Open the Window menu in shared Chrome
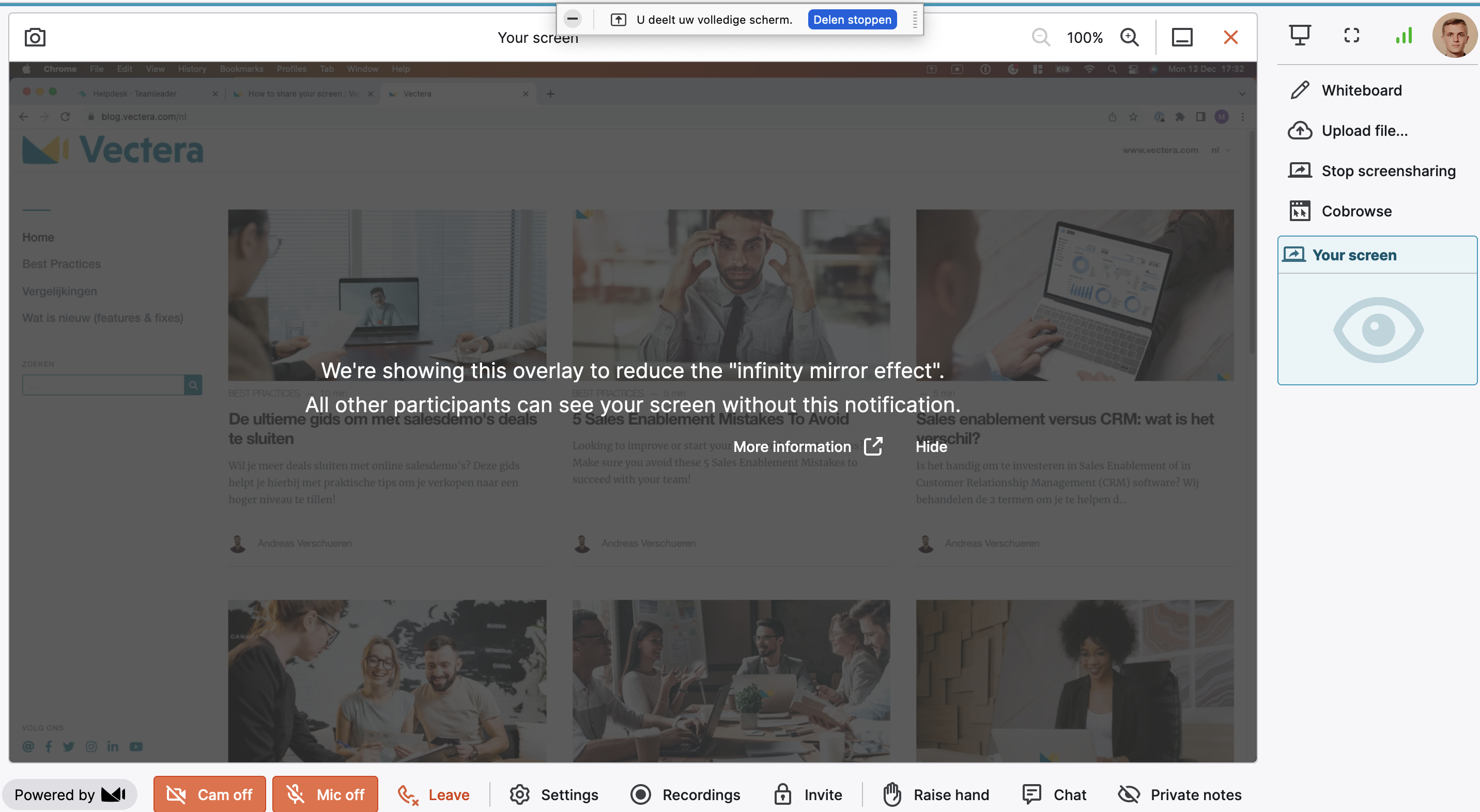The width and height of the screenshot is (1480, 812). pyautogui.click(x=363, y=69)
